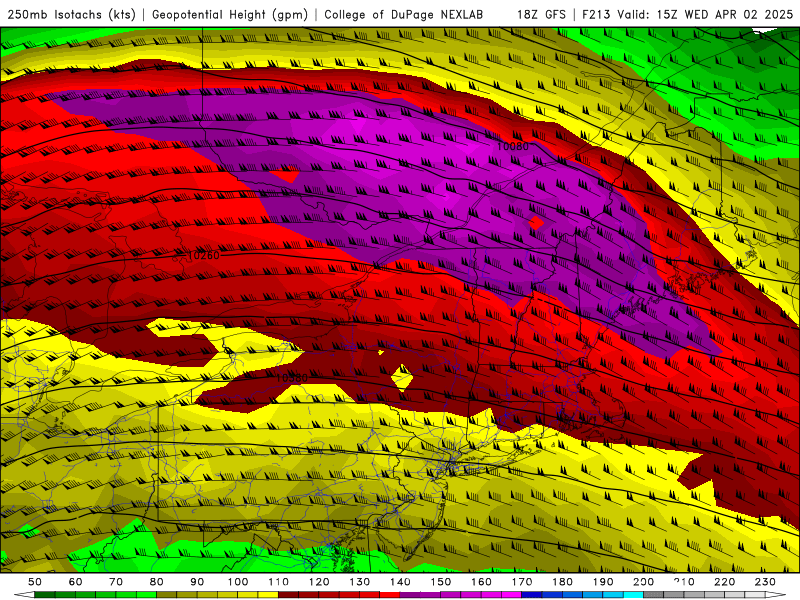This screenshot has height=600, width=800.
Task: Pick the dark maroon swatch right after 110
Action: pos(288,595)
